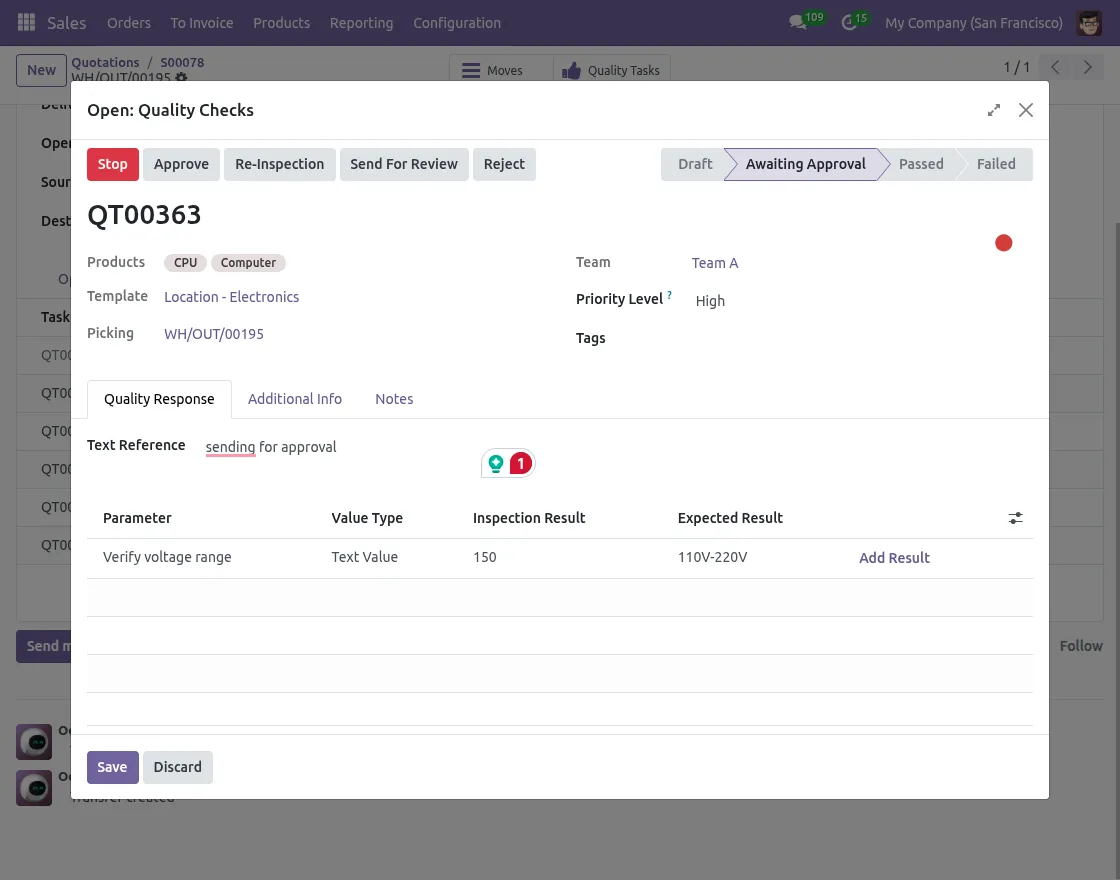Open the apps grid menu icon
This screenshot has height=880, width=1120.
pos(26,22)
